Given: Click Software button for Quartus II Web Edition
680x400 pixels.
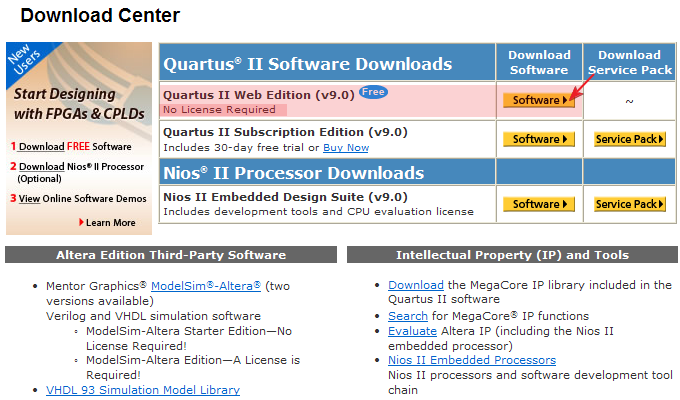Looking at the screenshot, I should [x=539, y=100].
